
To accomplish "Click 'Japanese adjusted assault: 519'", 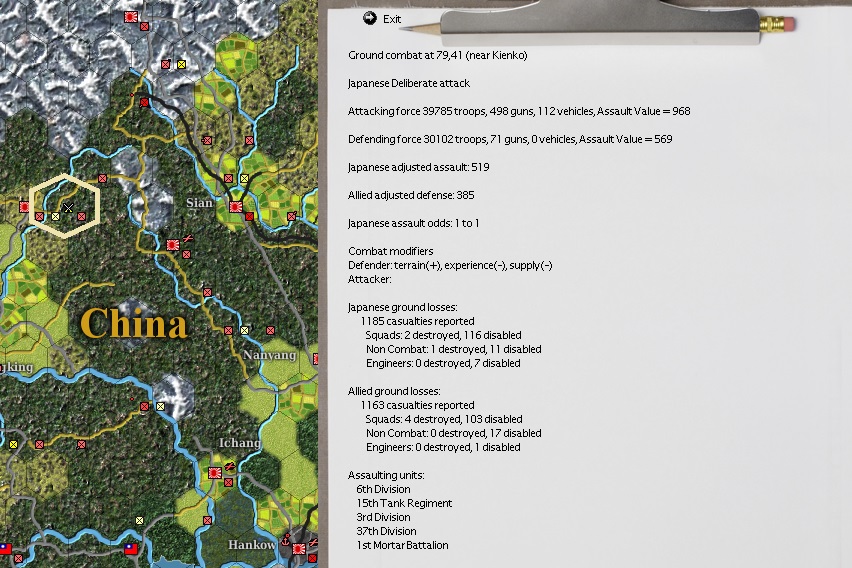I will point(418,167).
